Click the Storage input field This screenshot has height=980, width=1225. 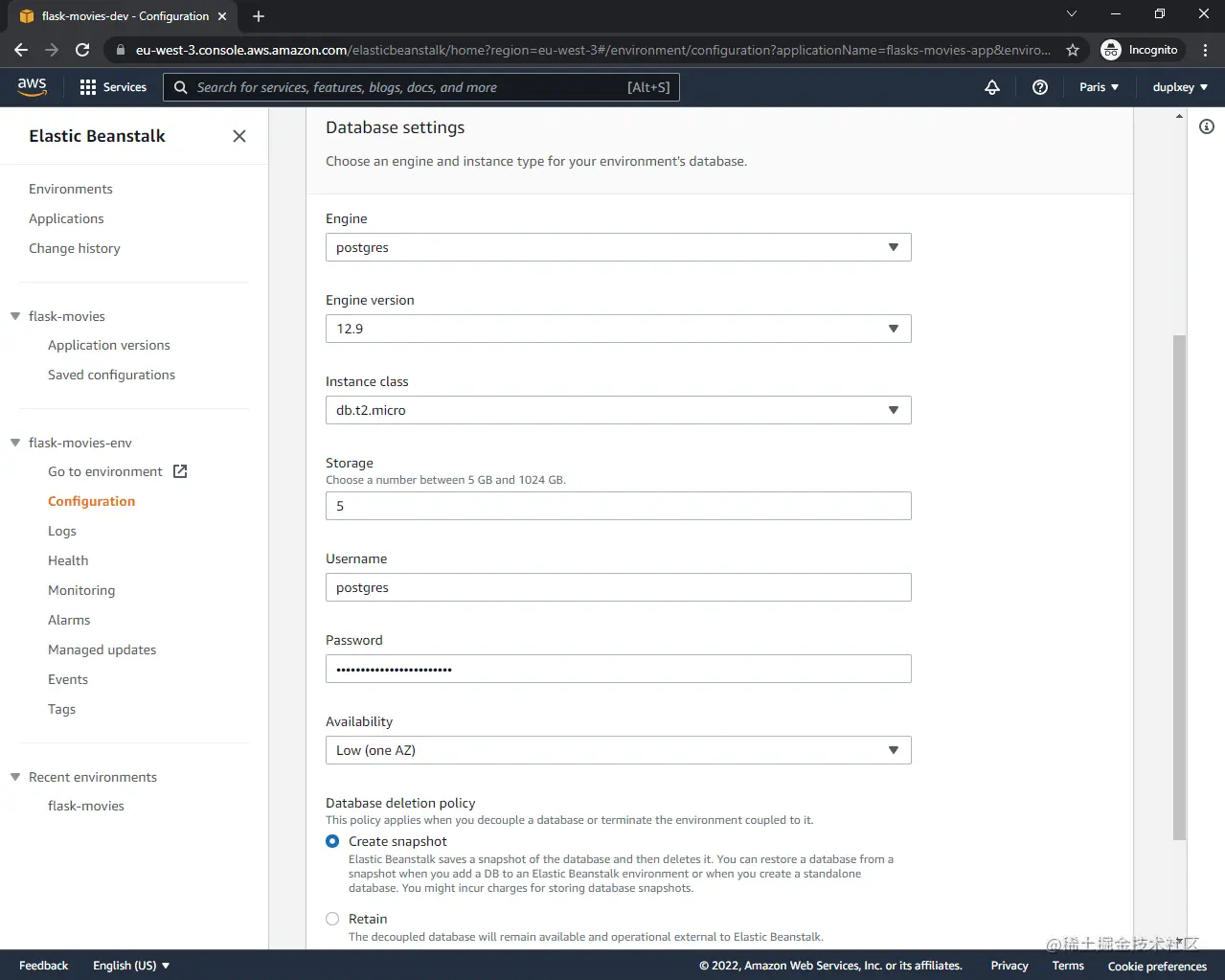point(619,506)
